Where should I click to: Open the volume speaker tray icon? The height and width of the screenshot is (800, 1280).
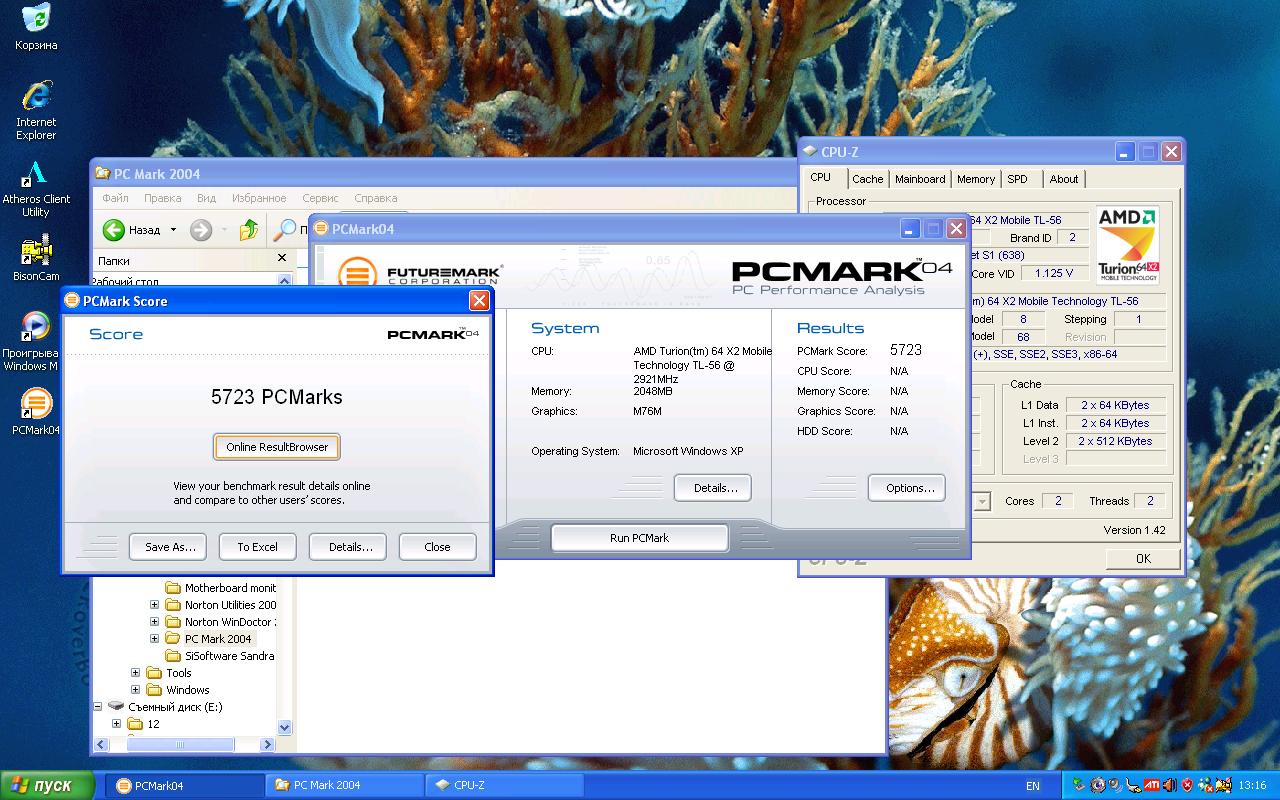1170,785
